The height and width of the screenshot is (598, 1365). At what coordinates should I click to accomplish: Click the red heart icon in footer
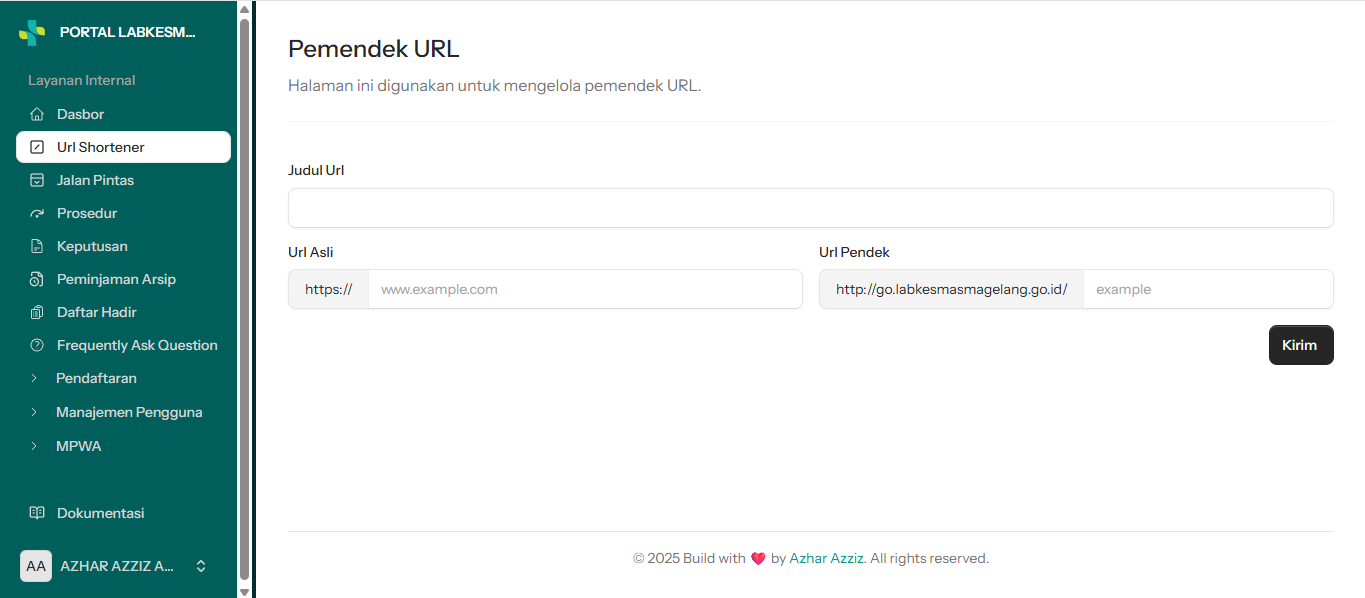[758, 559]
